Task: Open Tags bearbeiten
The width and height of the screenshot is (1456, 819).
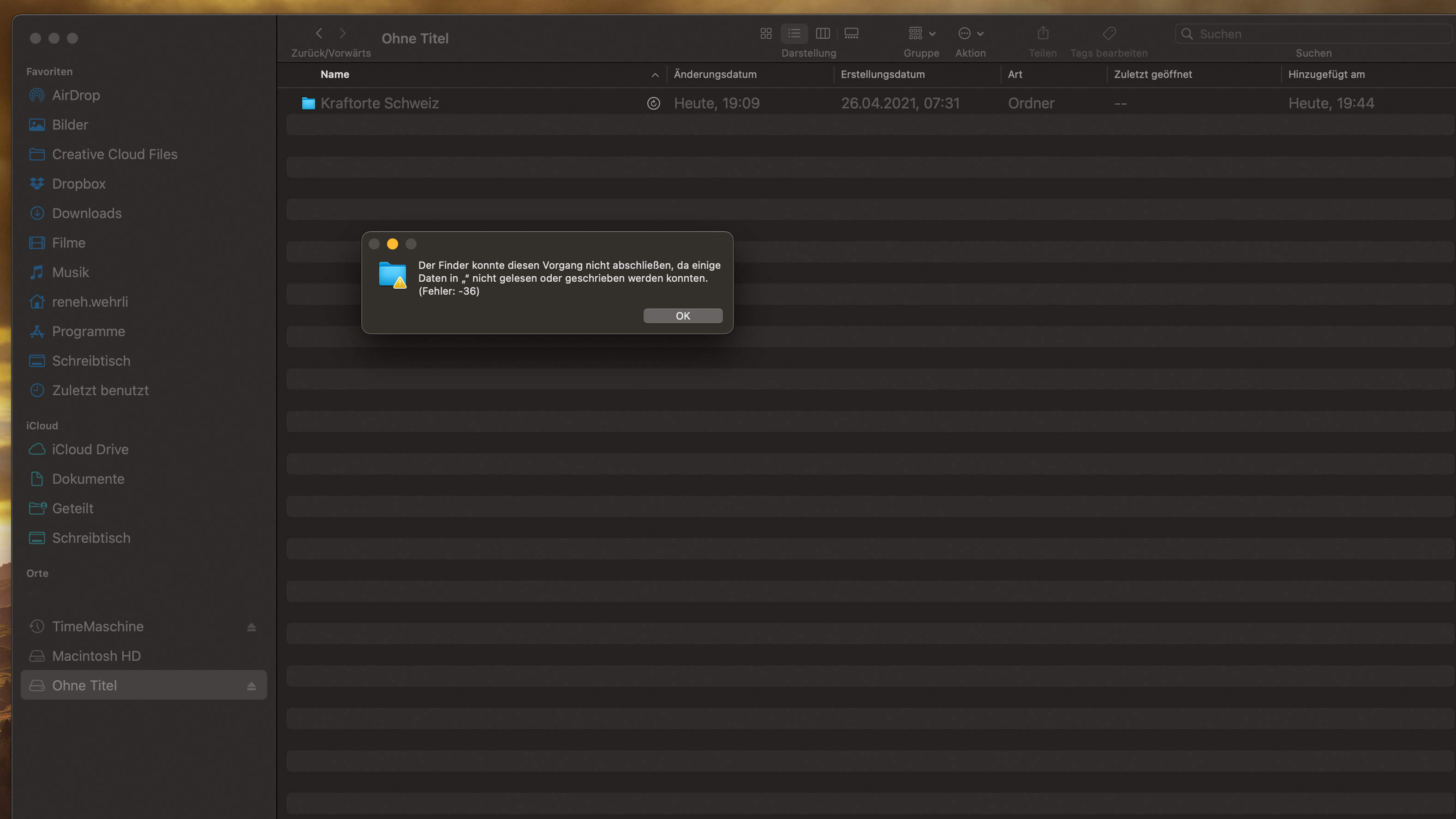Action: [x=1109, y=33]
